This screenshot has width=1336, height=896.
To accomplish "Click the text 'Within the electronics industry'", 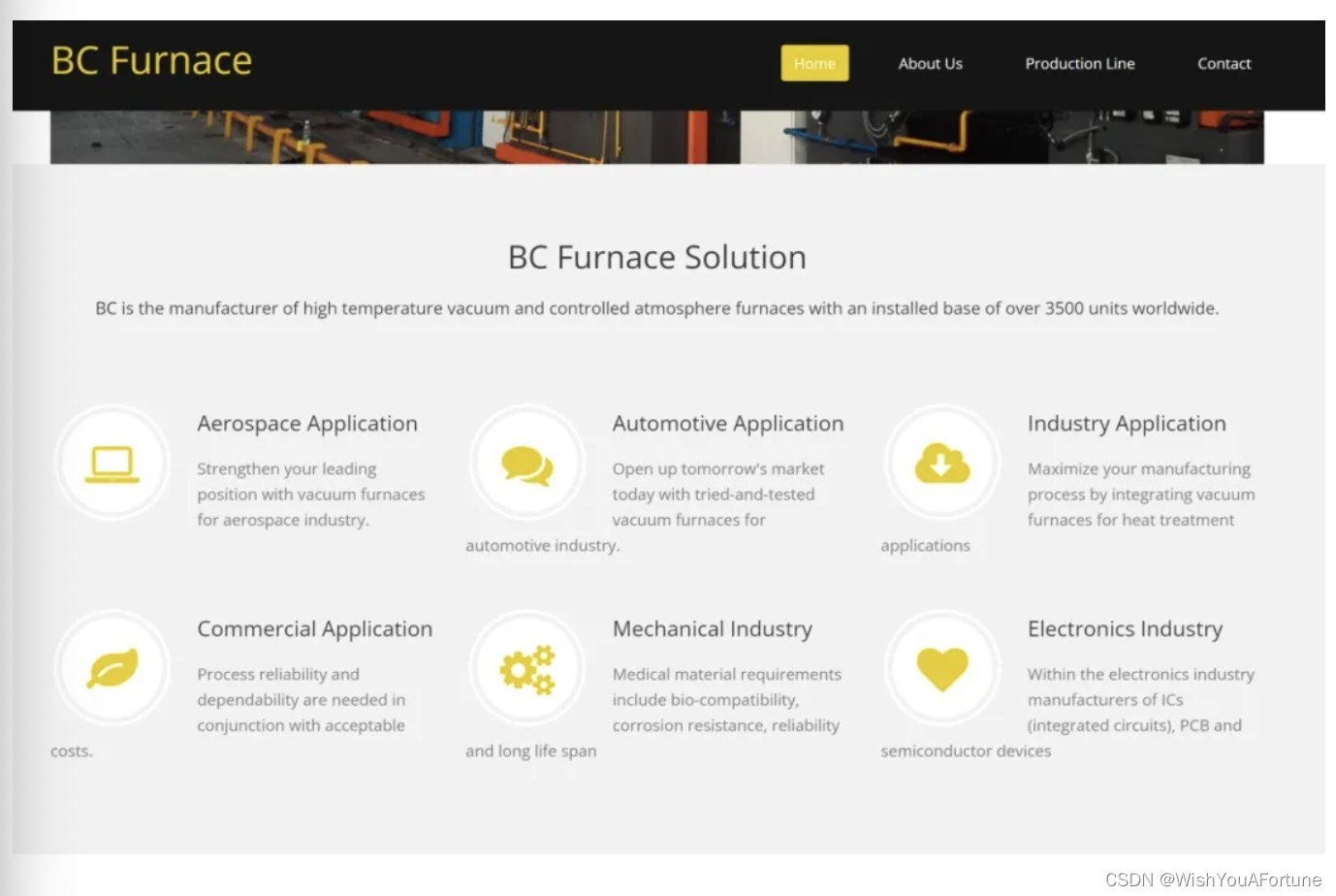I will [1141, 674].
